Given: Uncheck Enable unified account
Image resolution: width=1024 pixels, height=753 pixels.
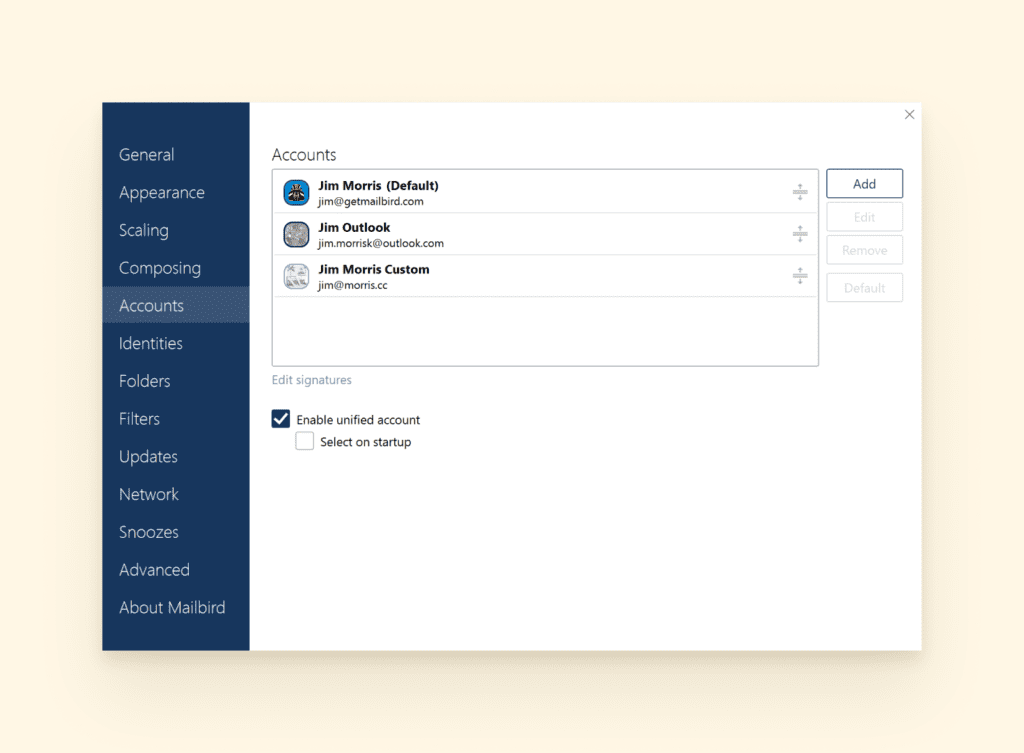Looking at the screenshot, I should [x=281, y=419].
